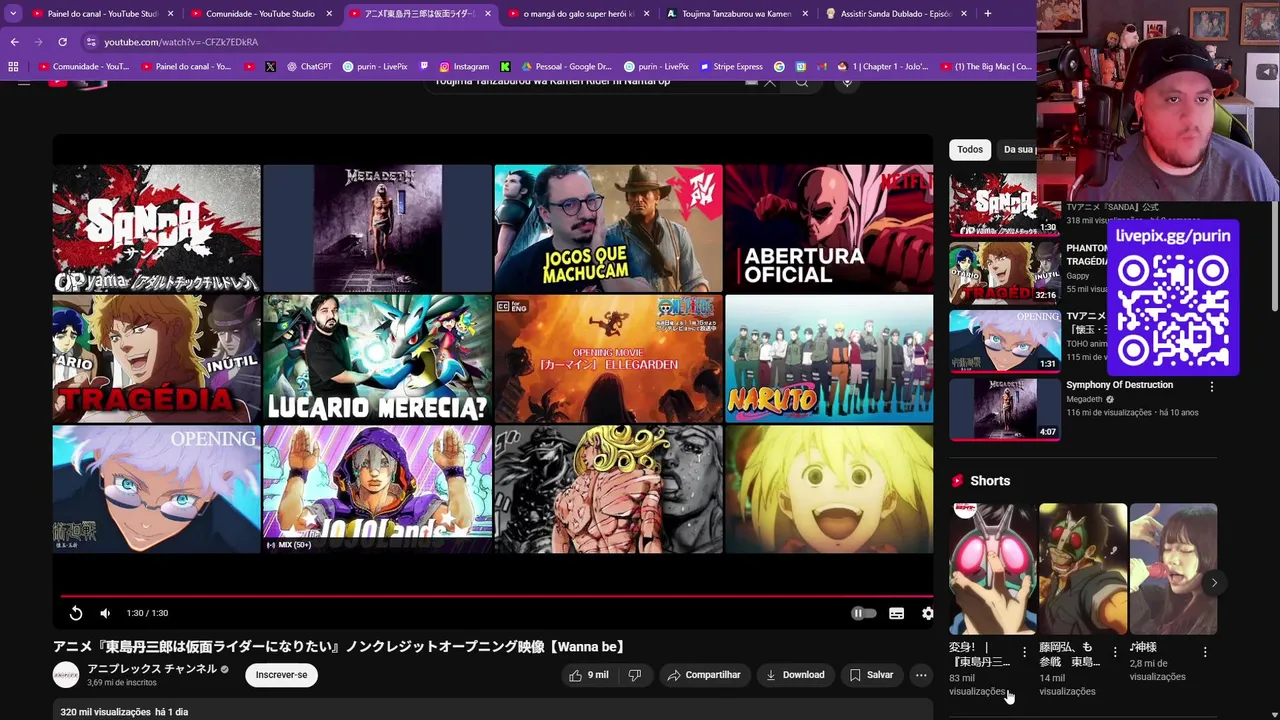Open the green K bookmark icon
The height and width of the screenshot is (720, 1280).
(505, 67)
